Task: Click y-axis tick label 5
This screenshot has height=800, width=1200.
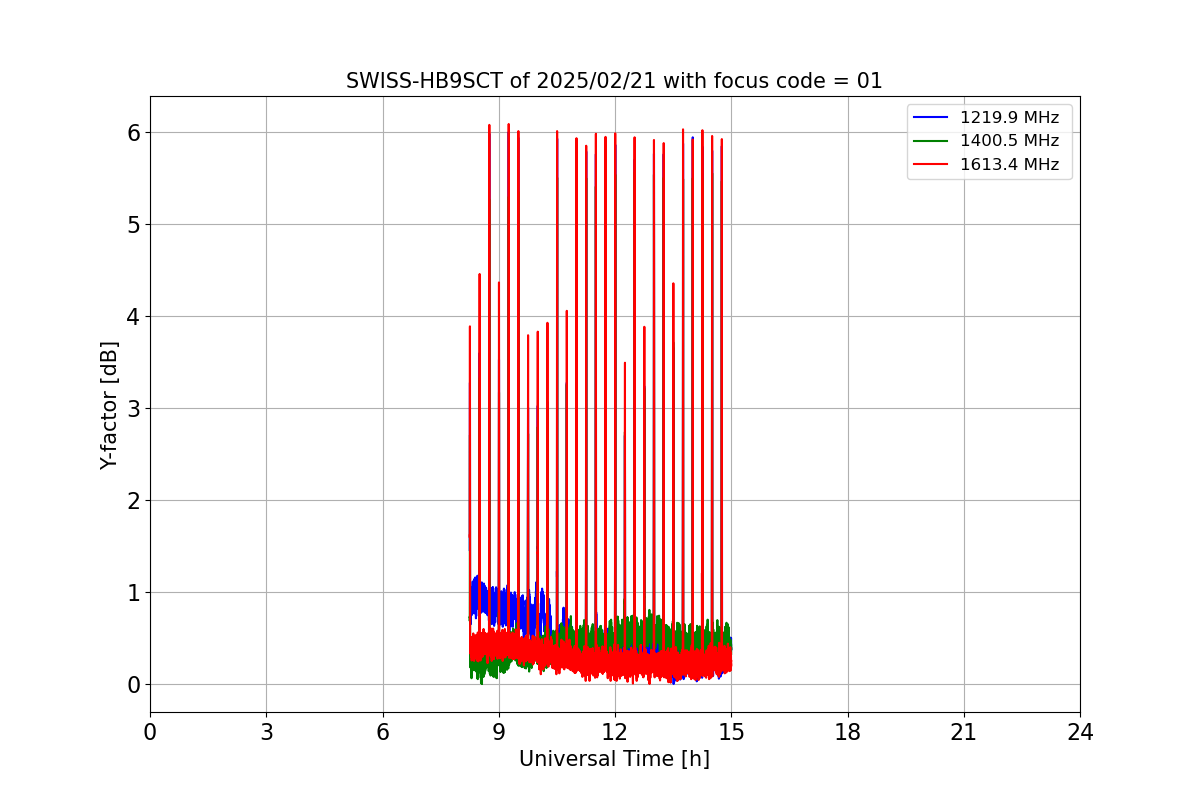Action: [133, 224]
